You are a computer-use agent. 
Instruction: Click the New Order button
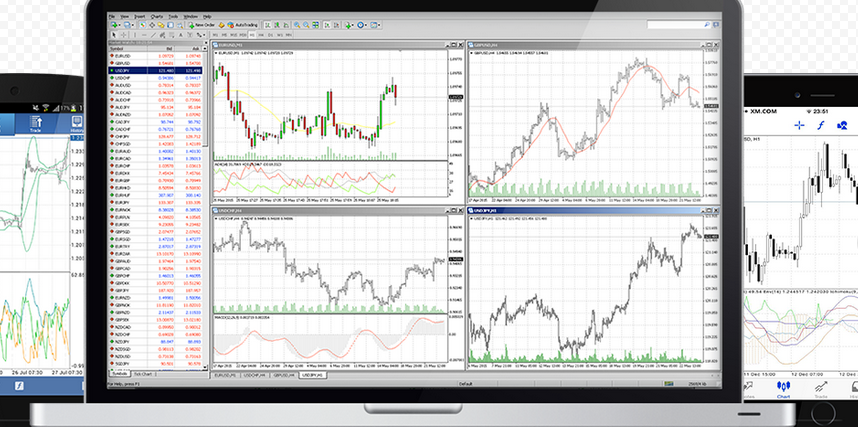pyautogui.click(x=201, y=25)
